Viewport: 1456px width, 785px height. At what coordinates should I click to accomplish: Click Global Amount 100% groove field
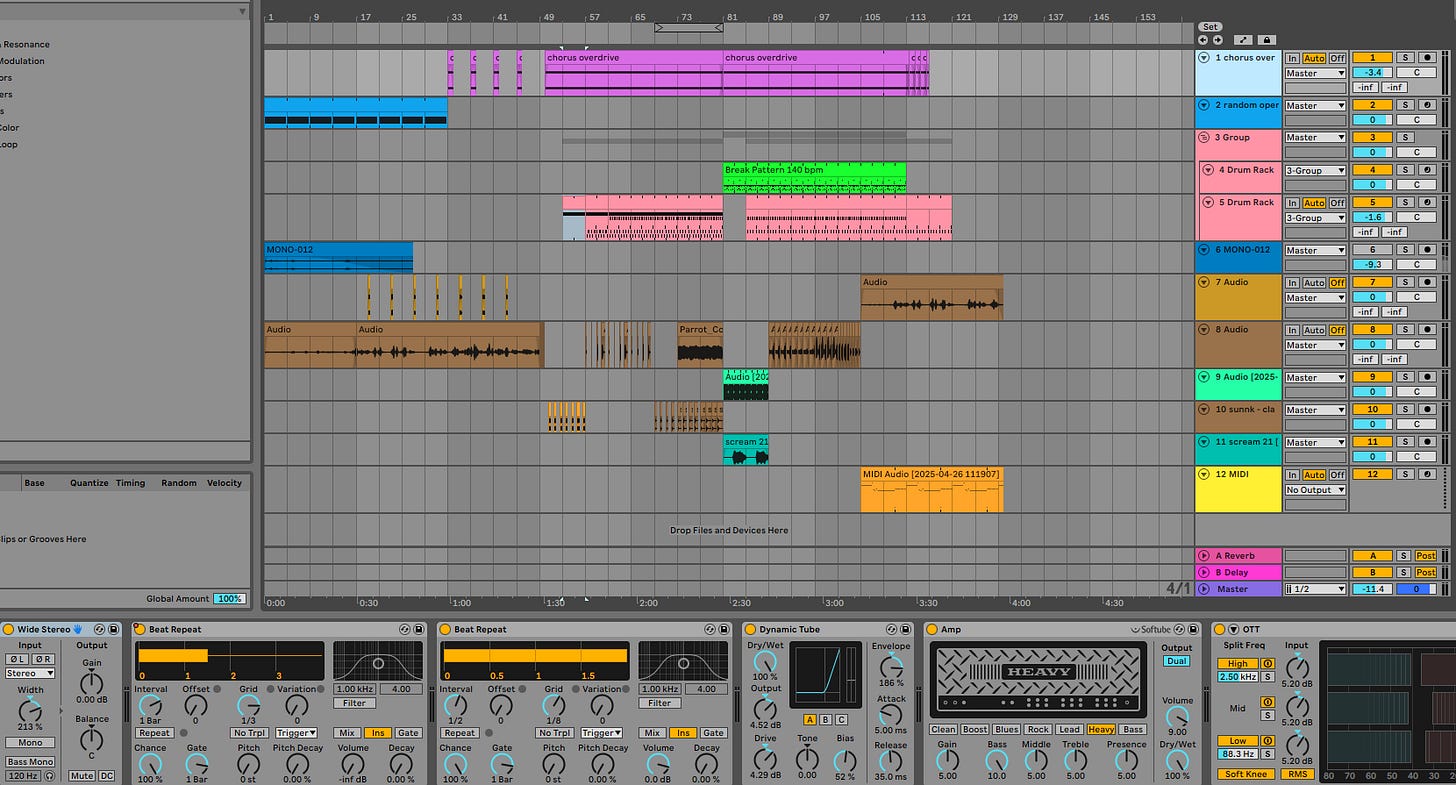pos(230,598)
